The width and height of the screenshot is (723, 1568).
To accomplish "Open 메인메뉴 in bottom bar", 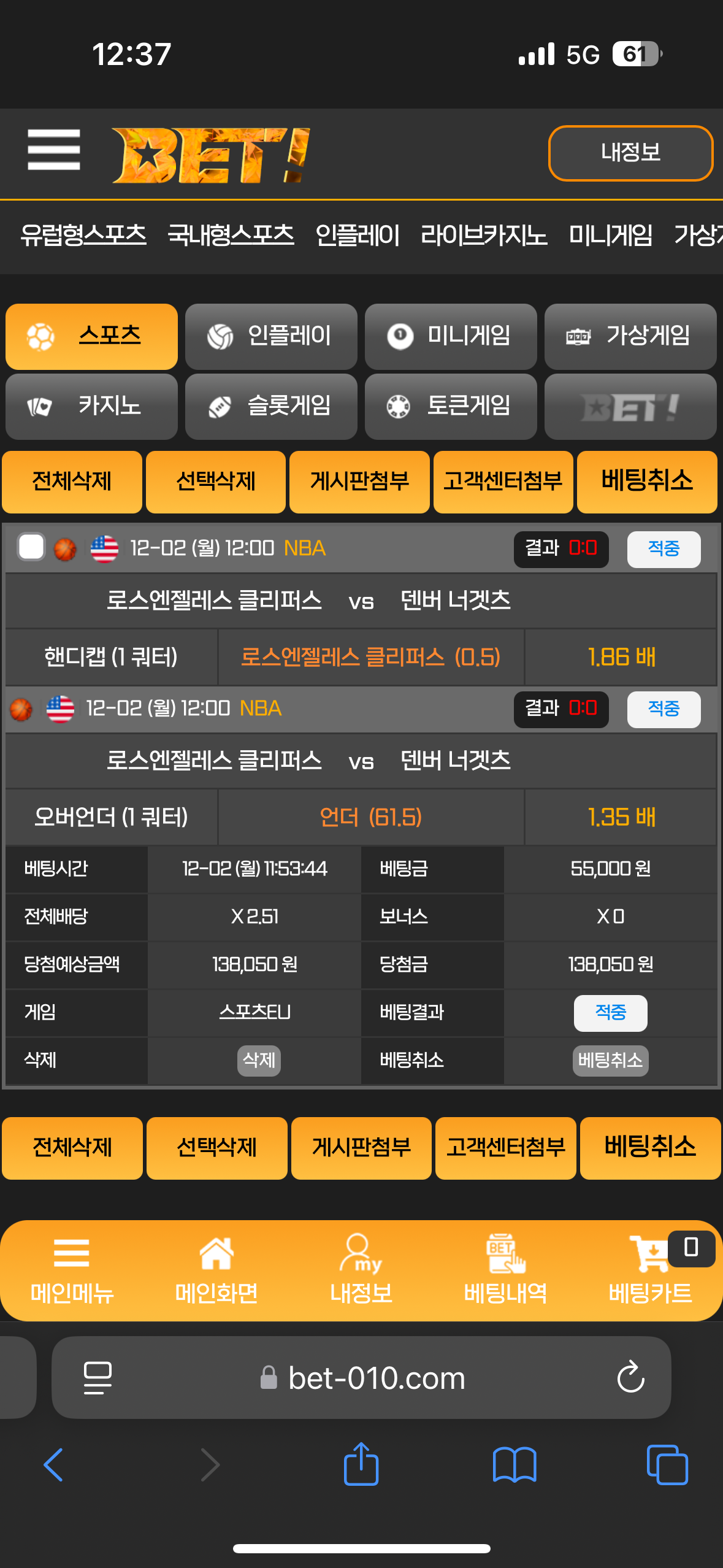I will click(72, 1270).
